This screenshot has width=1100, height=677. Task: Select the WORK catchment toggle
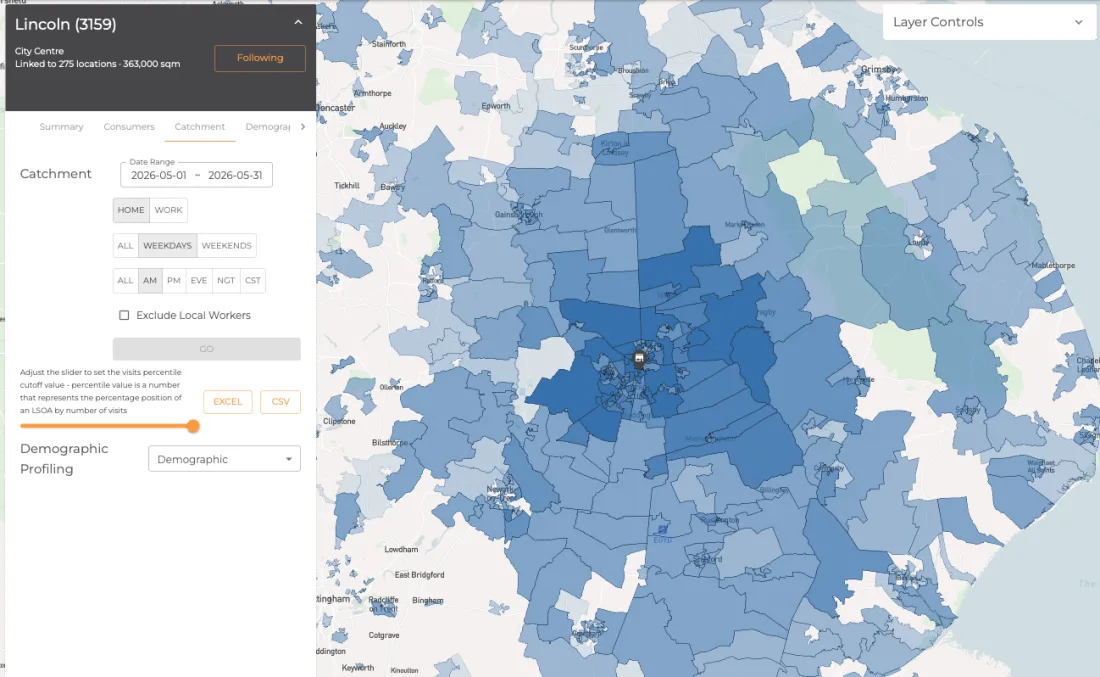coord(168,210)
